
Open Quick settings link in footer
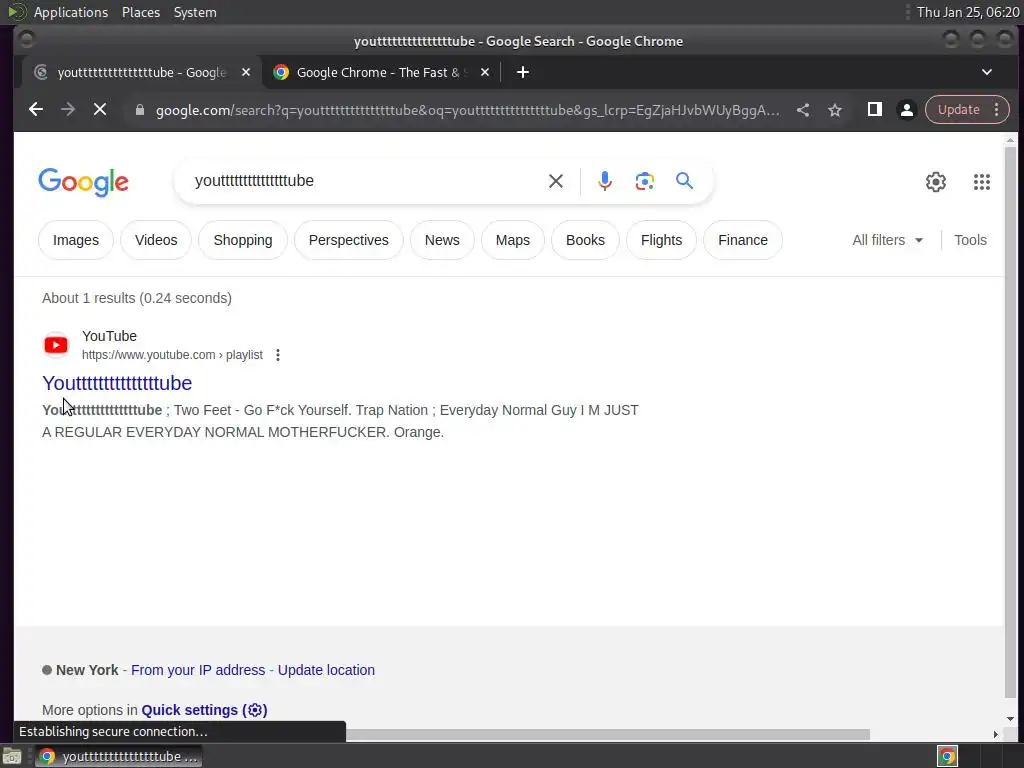click(204, 710)
